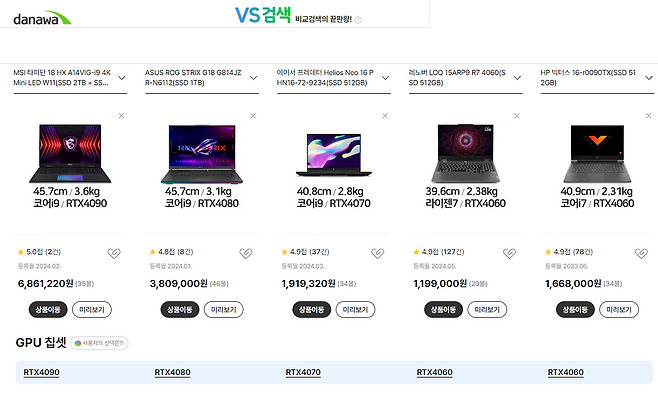Toggle wishlist heart for Acer Predator Helios
The image size is (658, 402).
[377, 253]
